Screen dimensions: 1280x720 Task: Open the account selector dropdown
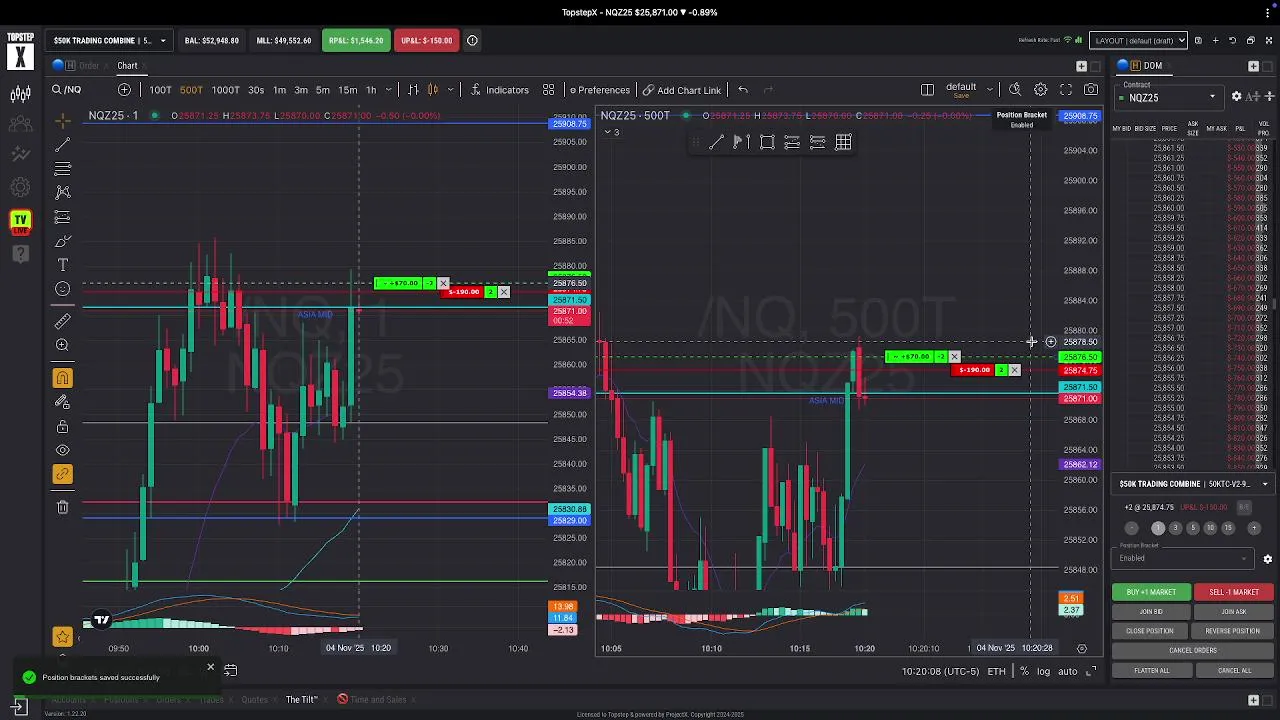click(109, 41)
